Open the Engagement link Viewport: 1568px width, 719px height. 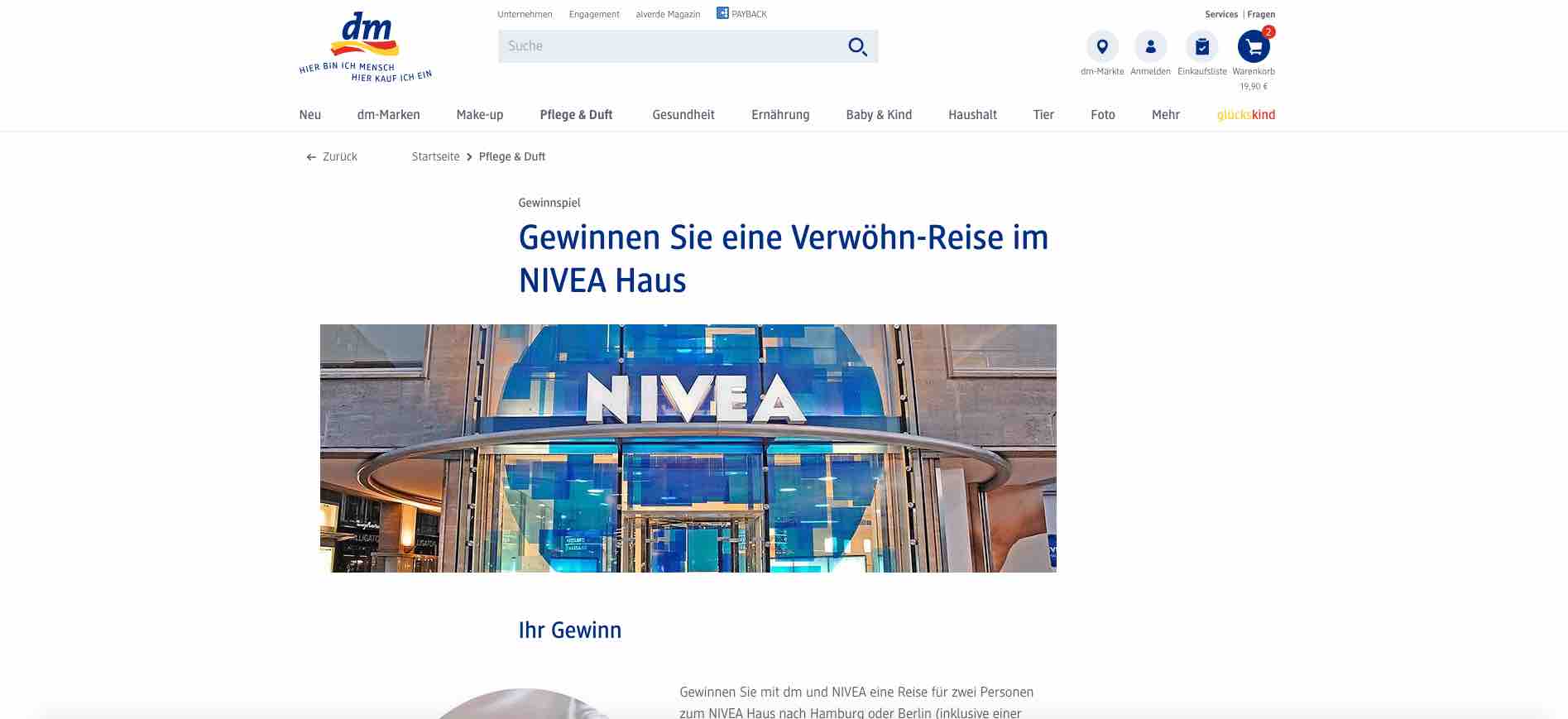(594, 14)
